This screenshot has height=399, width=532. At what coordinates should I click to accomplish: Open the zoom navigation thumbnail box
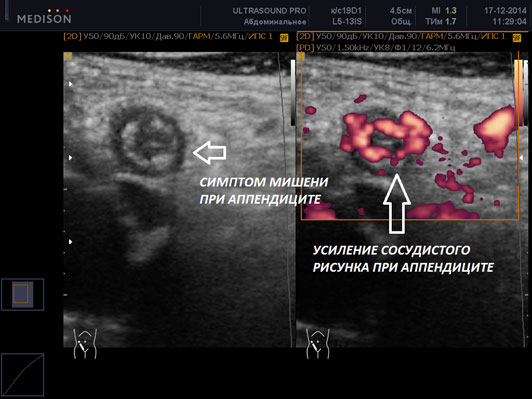tap(22, 294)
